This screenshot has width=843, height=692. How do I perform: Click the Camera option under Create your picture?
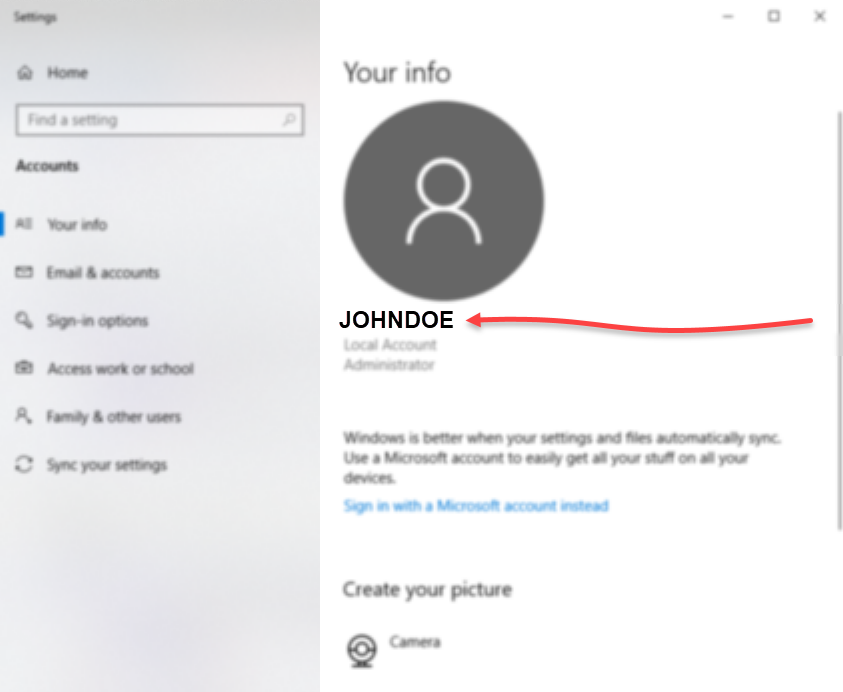tap(415, 641)
